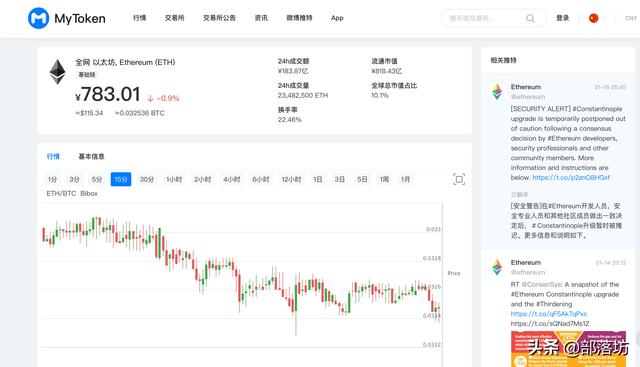Open first Ethereum tweet avatar
This screenshot has width=640, height=367.
[497, 91]
